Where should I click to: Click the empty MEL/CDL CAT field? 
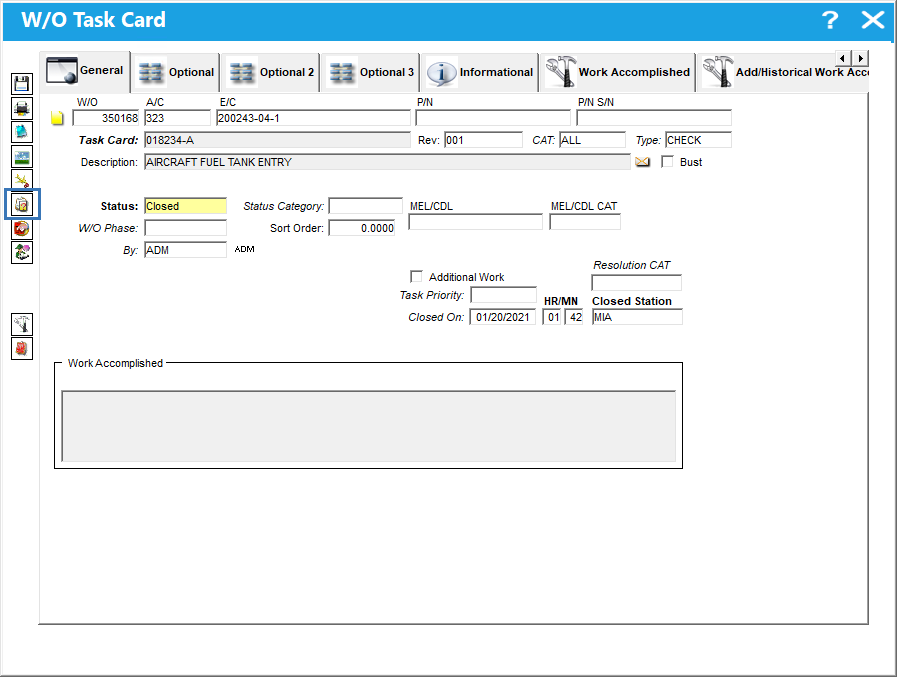[585, 222]
